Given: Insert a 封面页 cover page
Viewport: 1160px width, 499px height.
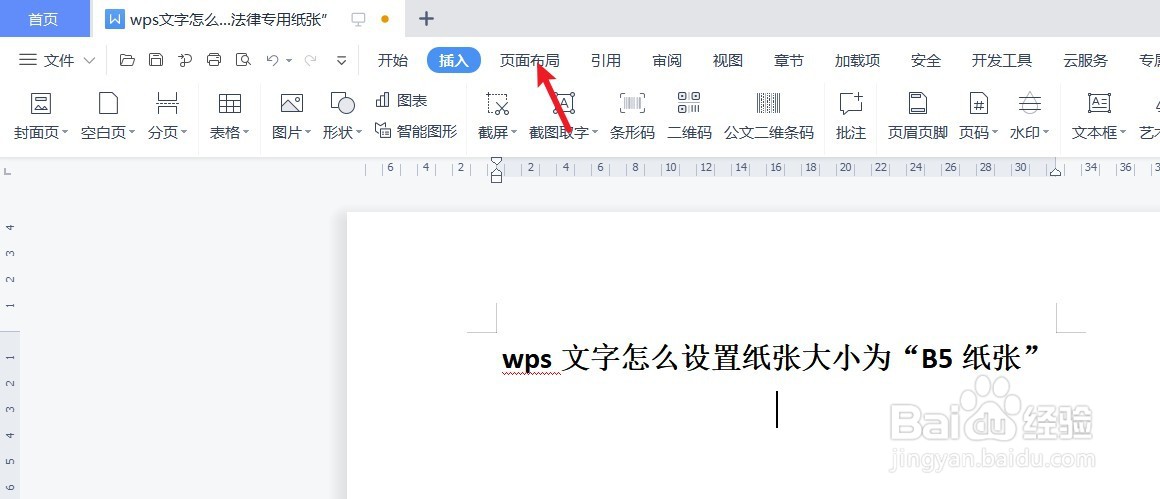Looking at the screenshot, I should [x=41, y=103].
